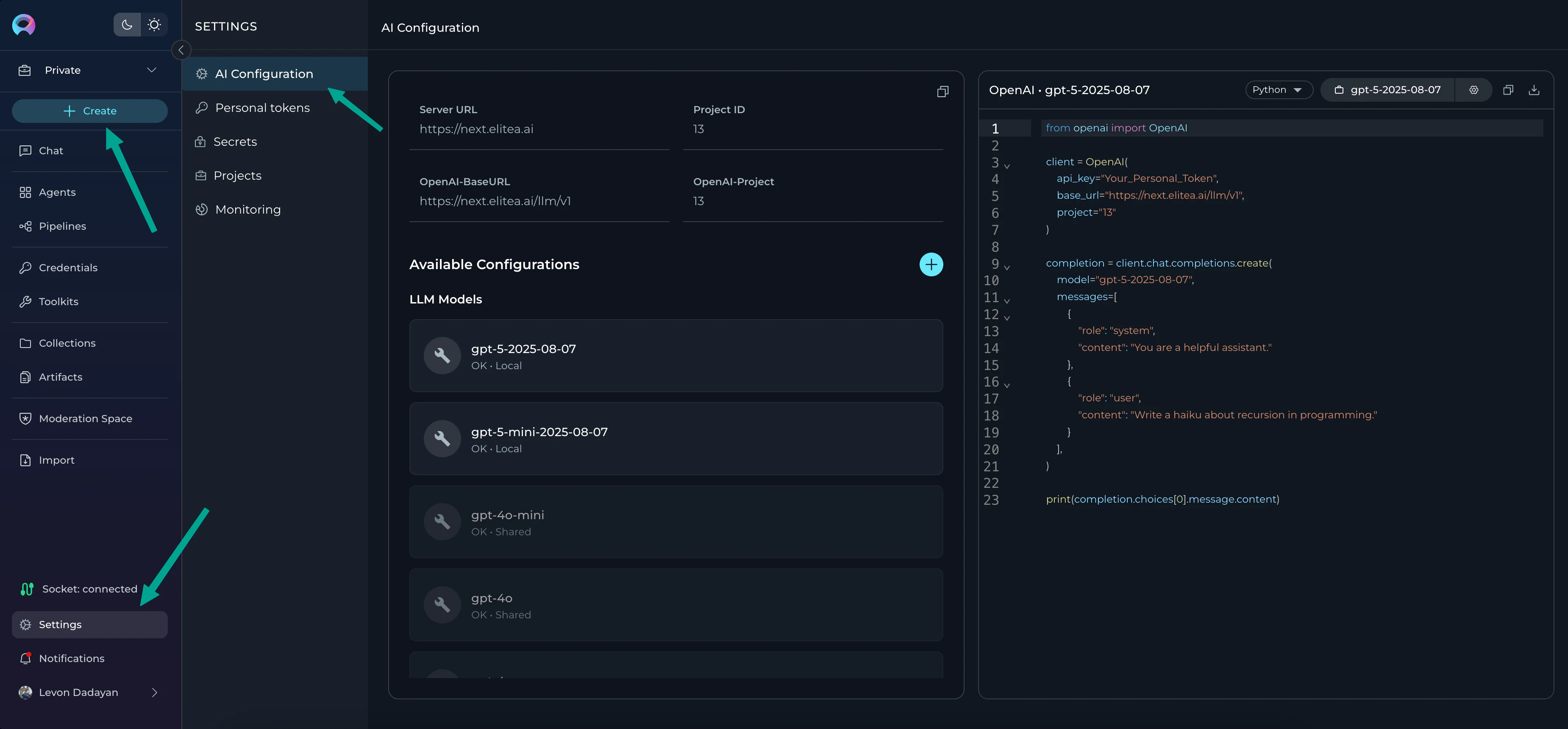Open Pipelines from the sidebar
The height and width of the screenshot is (729, 1568).
(x=62, y=226)
